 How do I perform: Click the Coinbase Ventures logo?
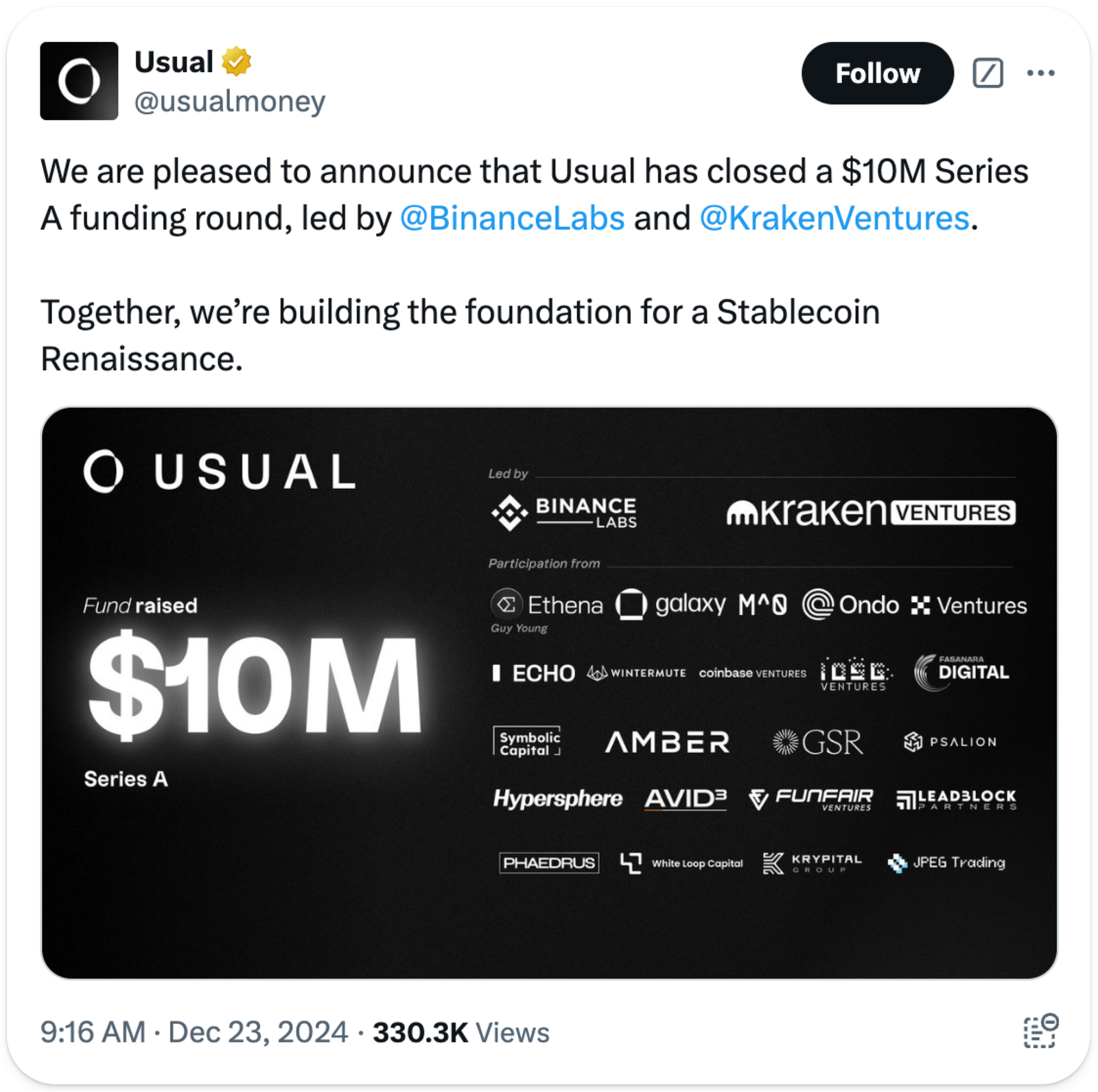click(x=752, y=673)
